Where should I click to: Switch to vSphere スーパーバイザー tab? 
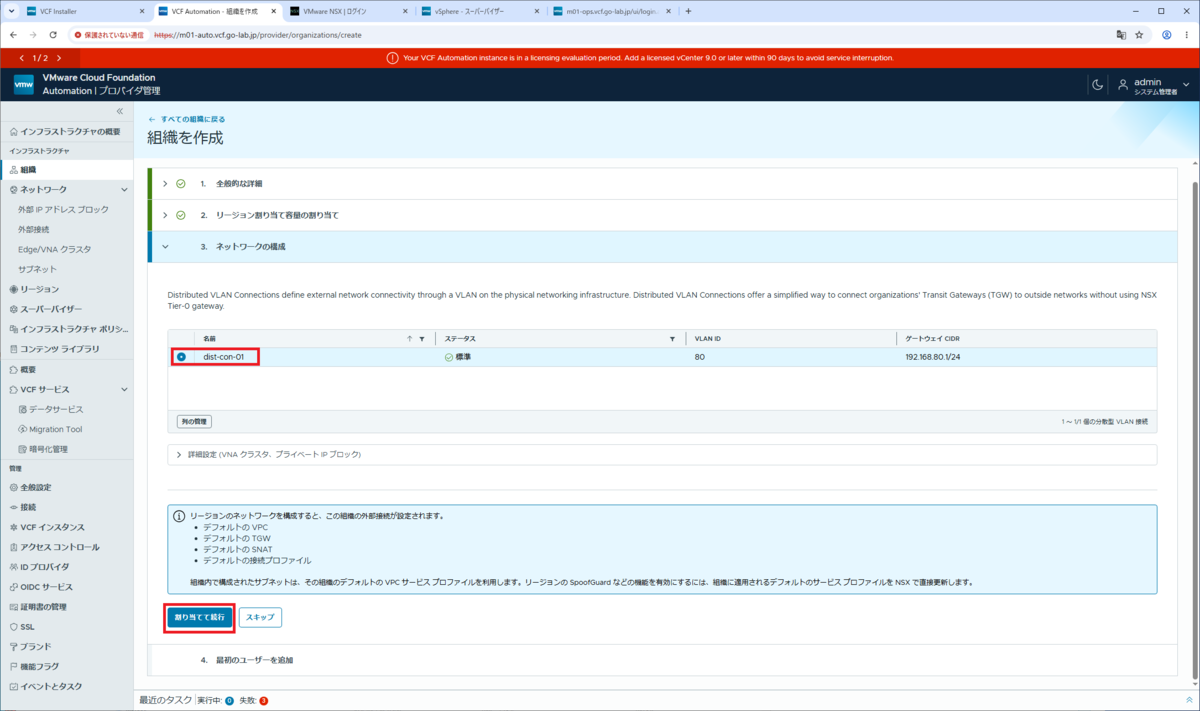click(x=478, y=11)
